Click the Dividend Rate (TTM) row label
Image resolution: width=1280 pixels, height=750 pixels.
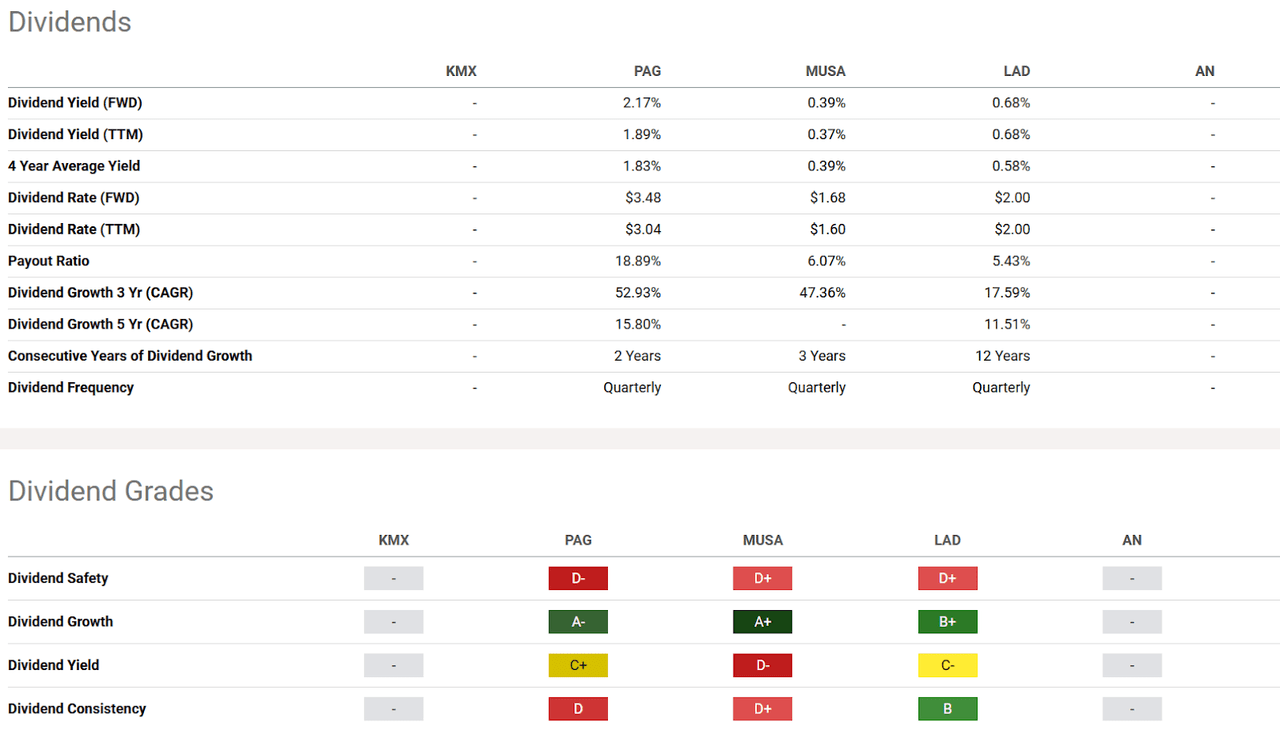74,229
